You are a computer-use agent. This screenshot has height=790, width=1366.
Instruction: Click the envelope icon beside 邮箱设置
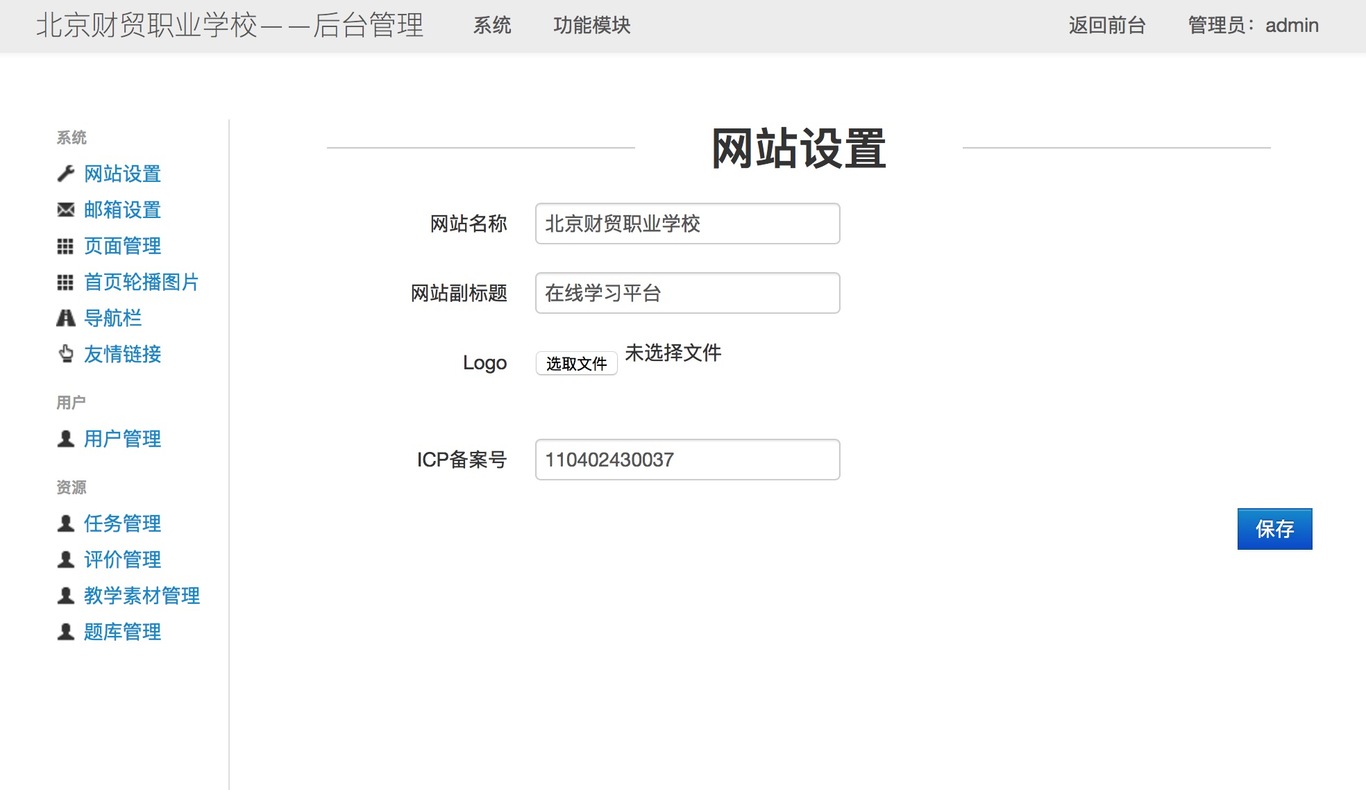[x=66, y=210]
